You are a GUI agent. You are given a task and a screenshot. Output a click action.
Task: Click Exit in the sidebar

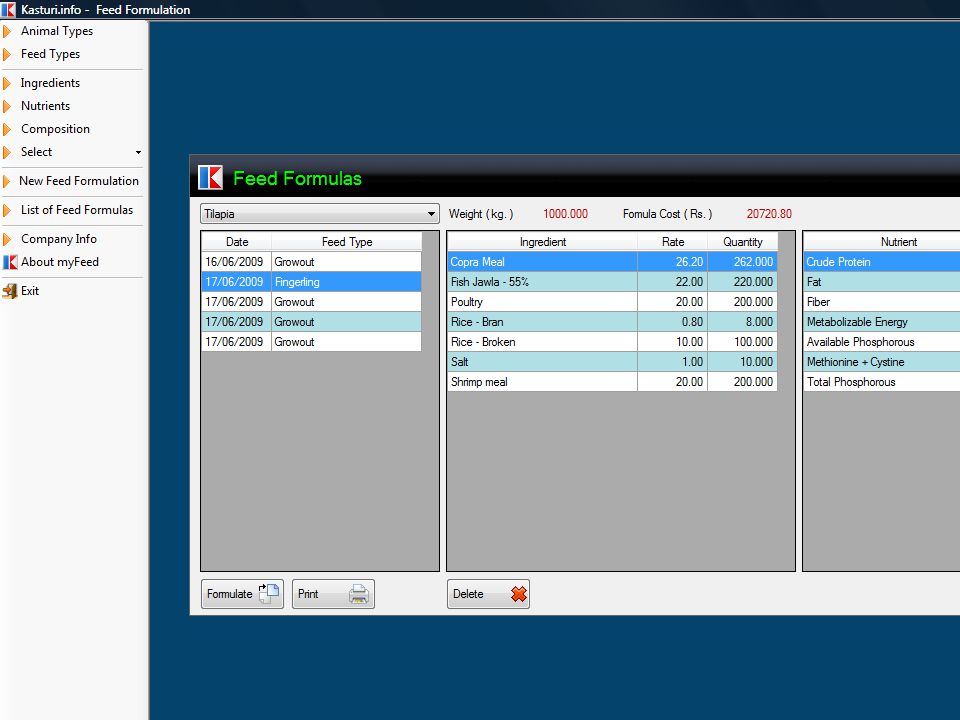pos(29,291)
